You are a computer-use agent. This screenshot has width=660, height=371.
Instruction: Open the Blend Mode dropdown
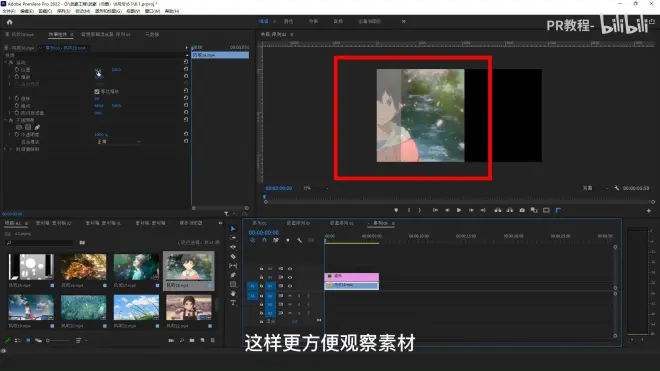(x=119, y=142)
